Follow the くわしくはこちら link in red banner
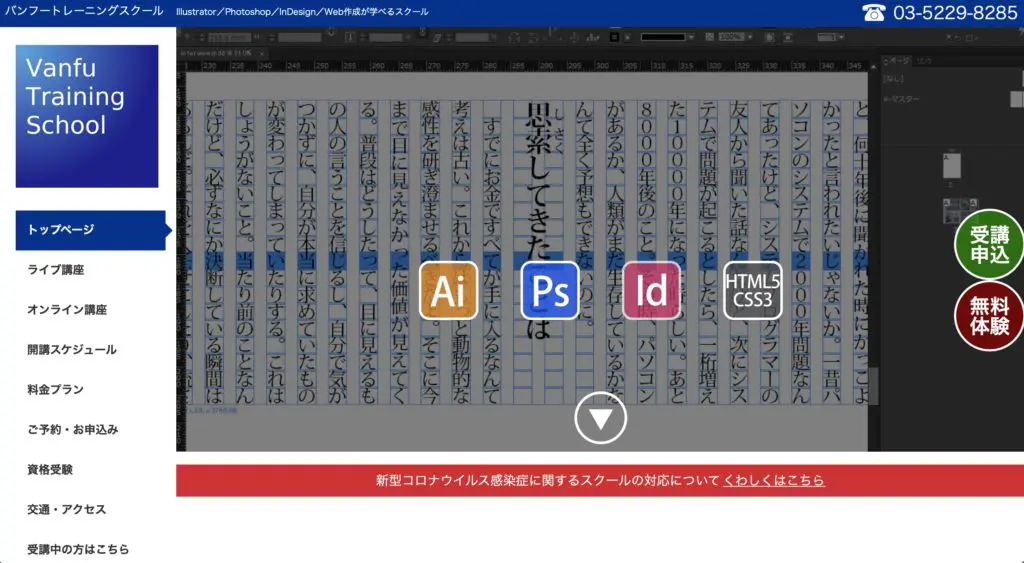The image size is (1024, 563). coord(774,481)
